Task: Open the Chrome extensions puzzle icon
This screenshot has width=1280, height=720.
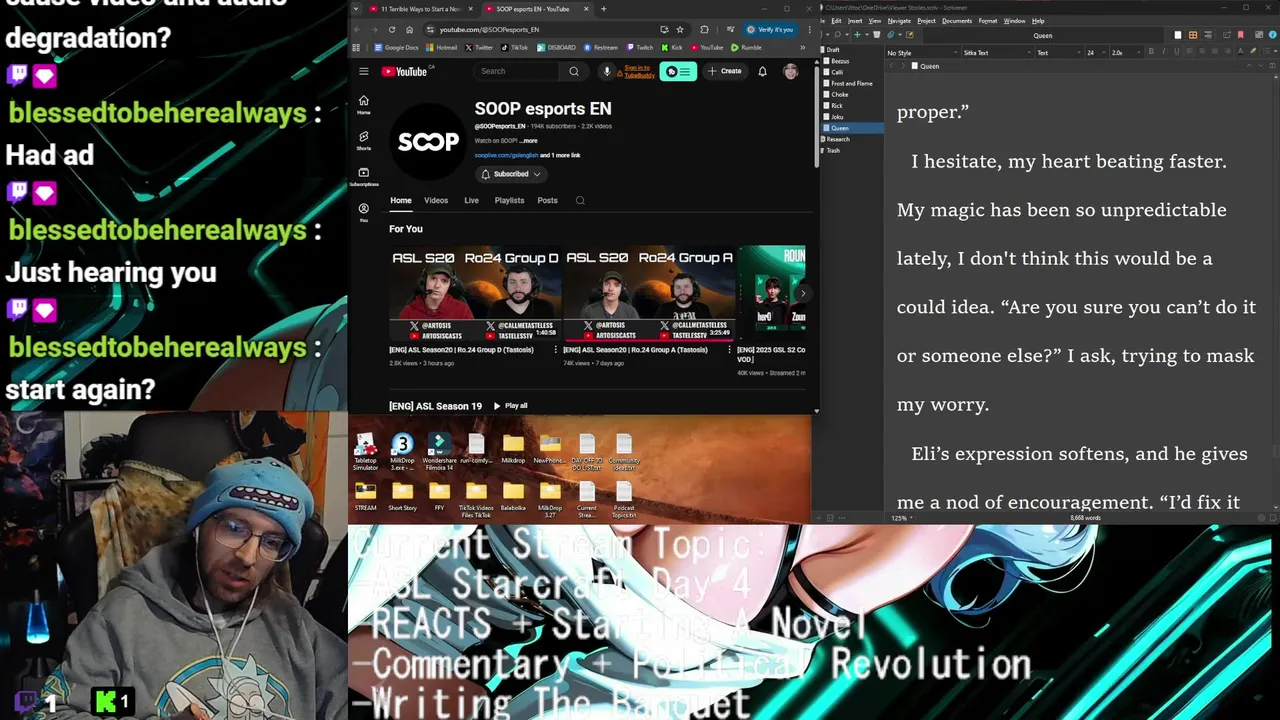Action: tap(704, 30)
